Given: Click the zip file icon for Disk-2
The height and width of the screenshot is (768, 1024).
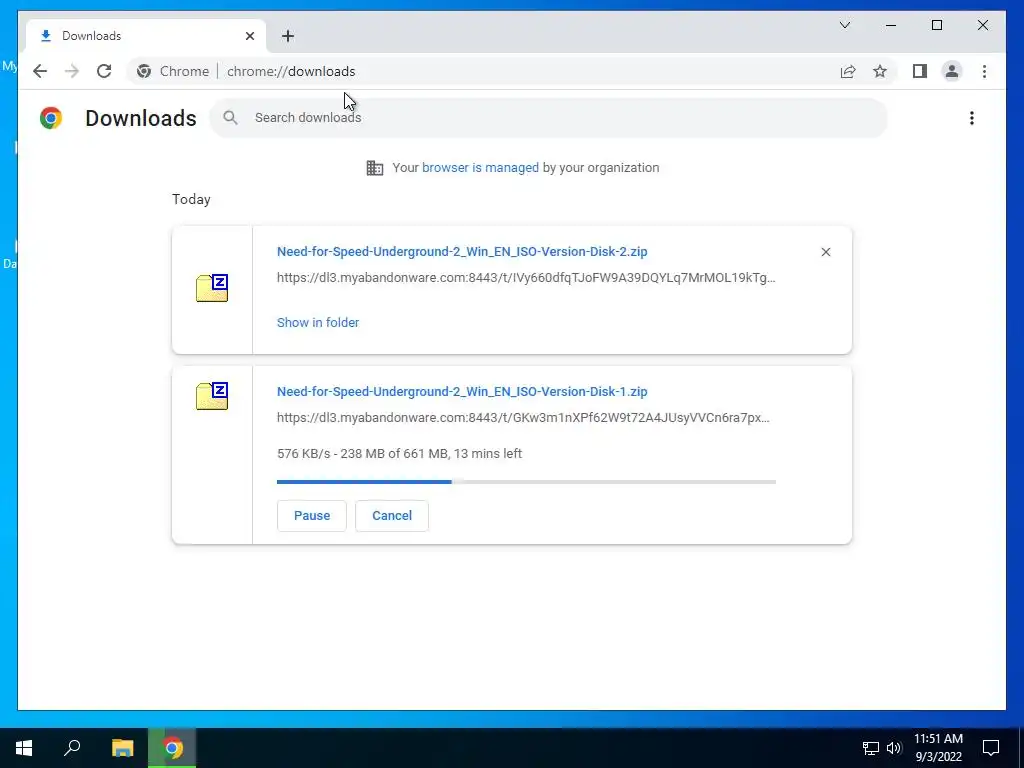Looking at the screenshot, I should pos(212,288).
